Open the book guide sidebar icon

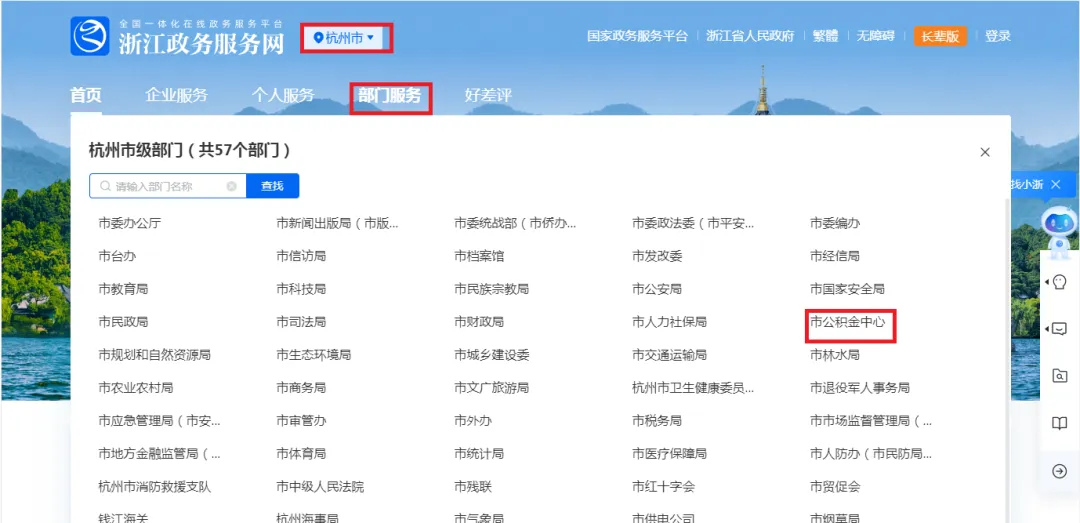(1059, 423)
